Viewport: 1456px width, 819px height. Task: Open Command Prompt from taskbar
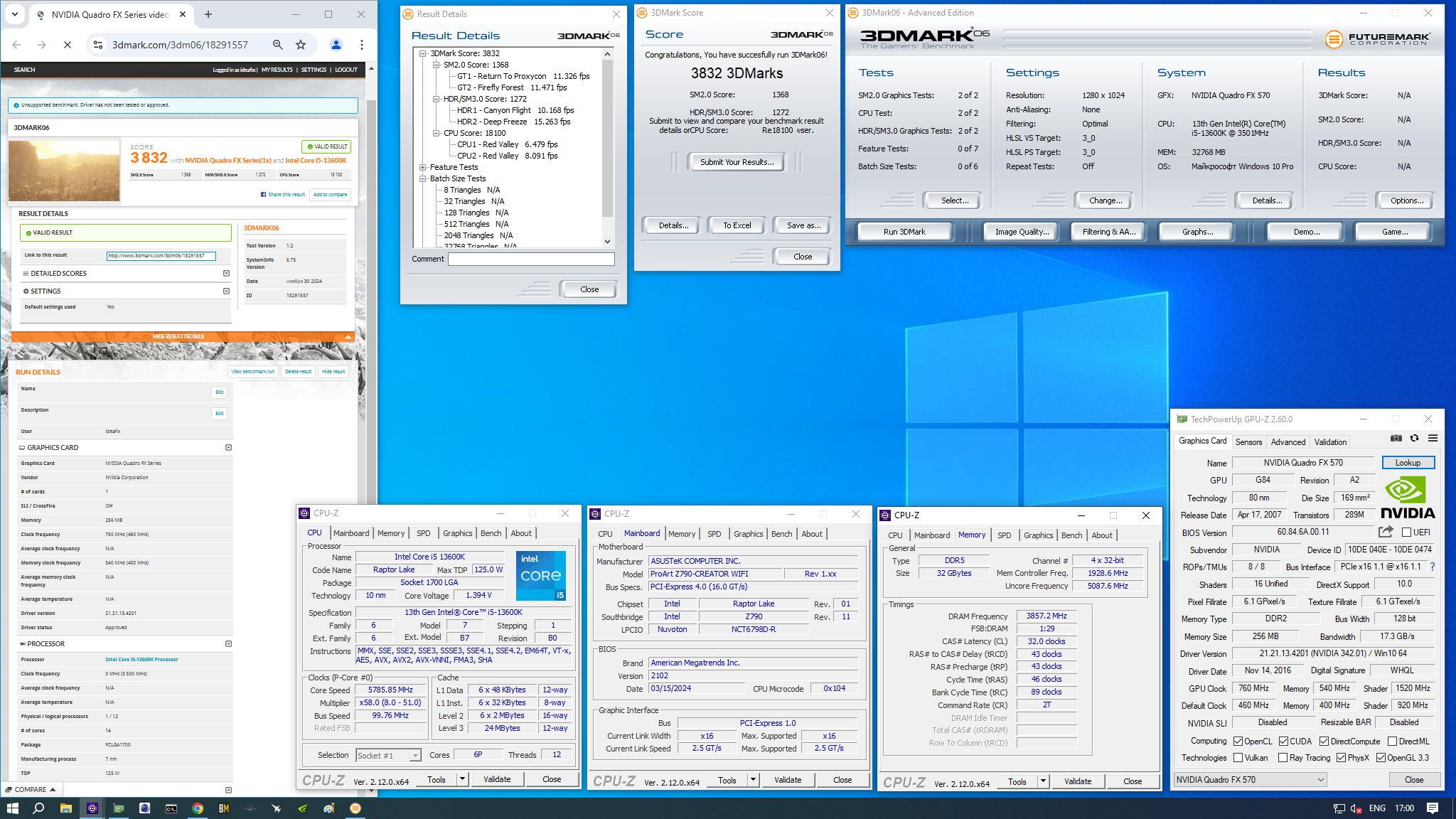171,808
